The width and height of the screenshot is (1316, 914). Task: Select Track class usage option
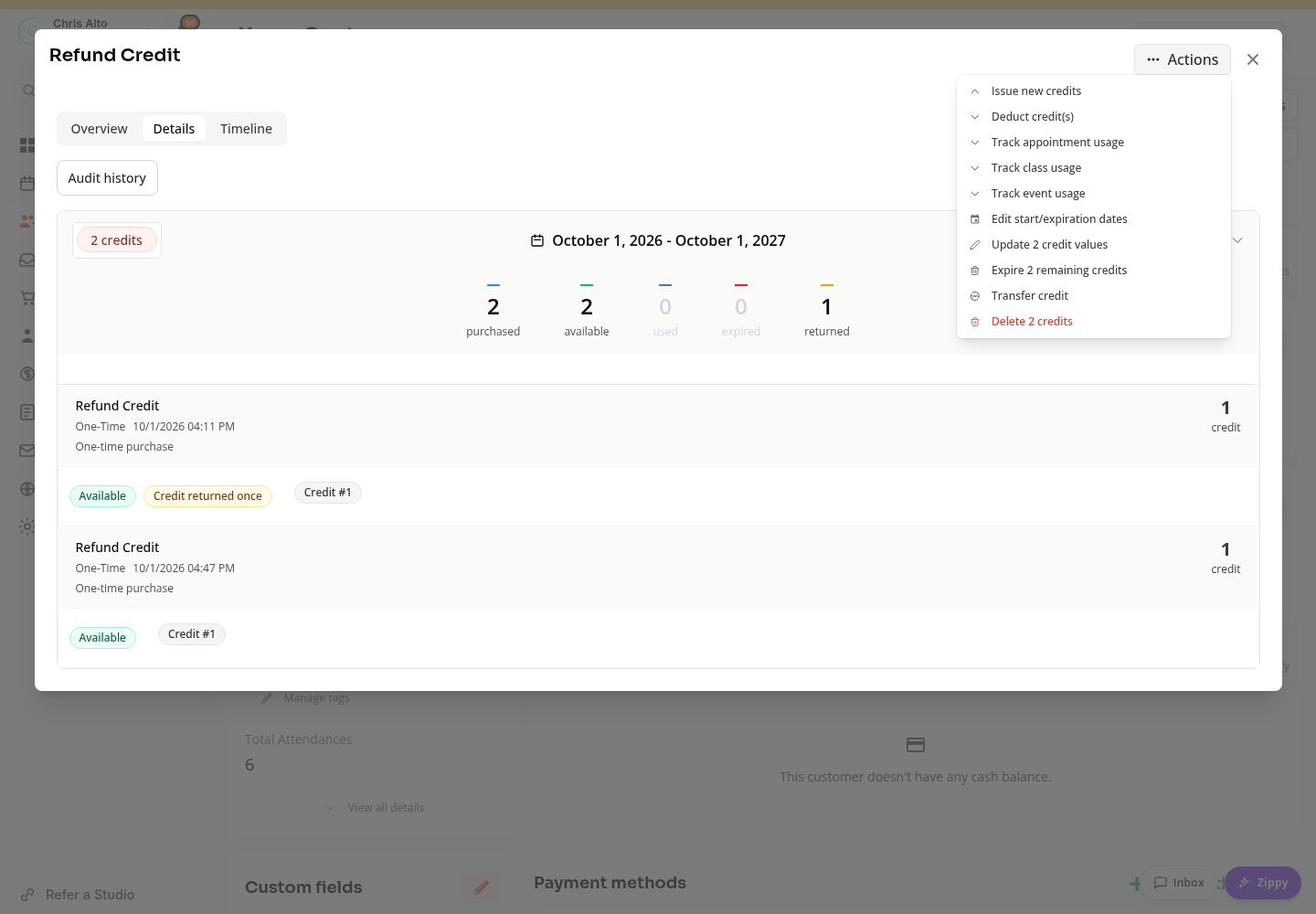1093,168
